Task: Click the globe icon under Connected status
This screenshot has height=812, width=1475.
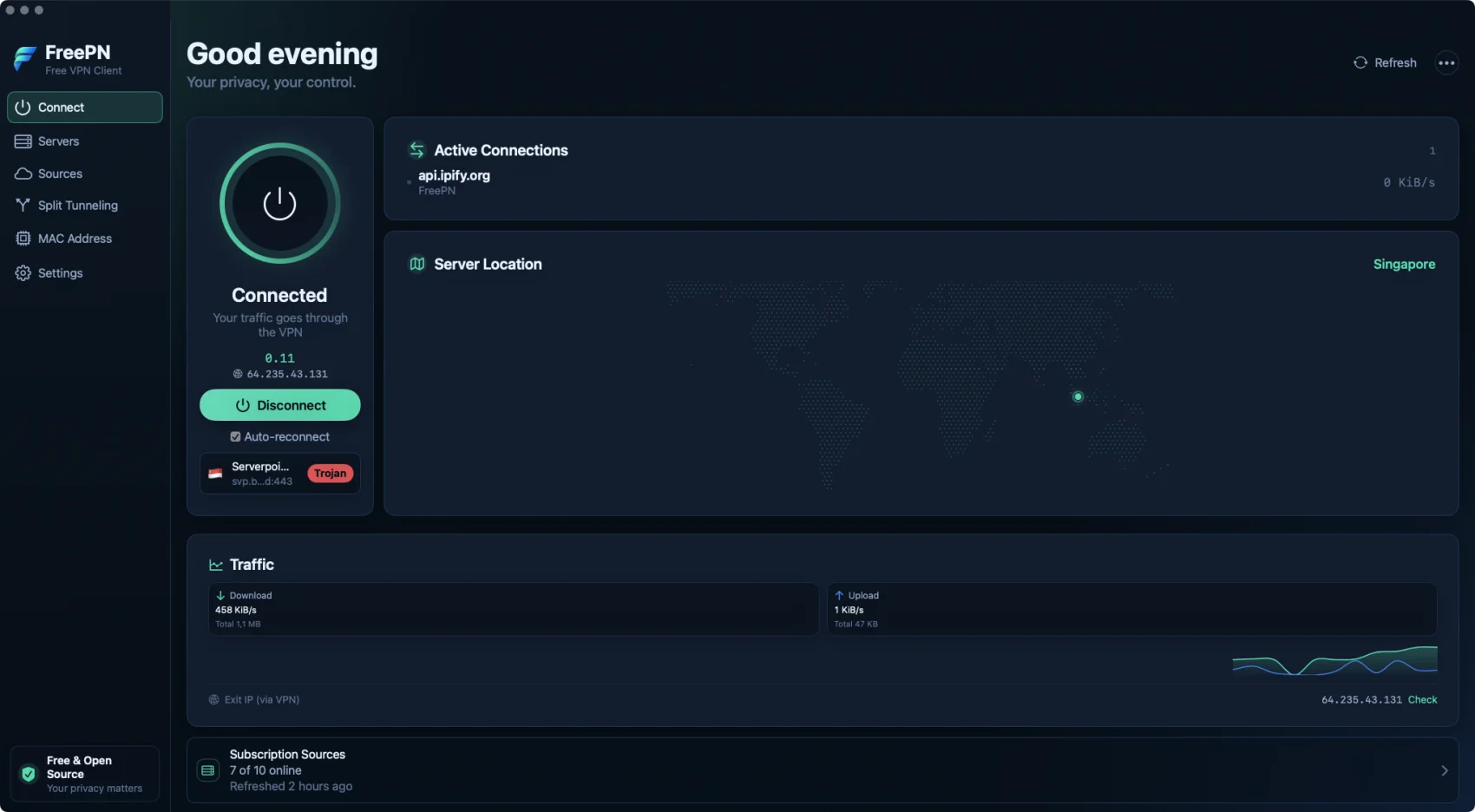Action: (x=238, y=374)
